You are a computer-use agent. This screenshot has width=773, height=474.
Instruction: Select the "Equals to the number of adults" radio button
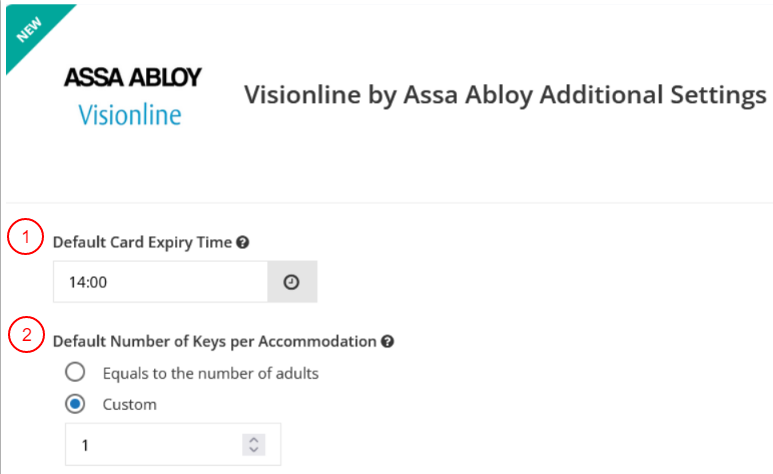(74, 373)
